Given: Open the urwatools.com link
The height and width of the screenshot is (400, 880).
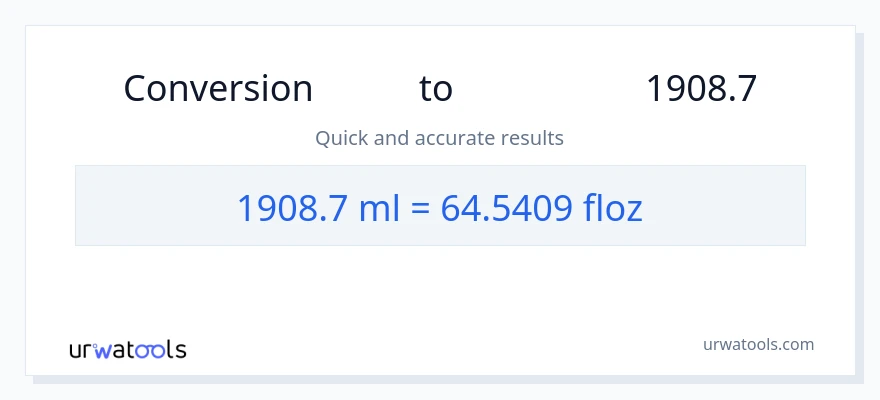Looking at the screenshot, I should pos(758,344).
